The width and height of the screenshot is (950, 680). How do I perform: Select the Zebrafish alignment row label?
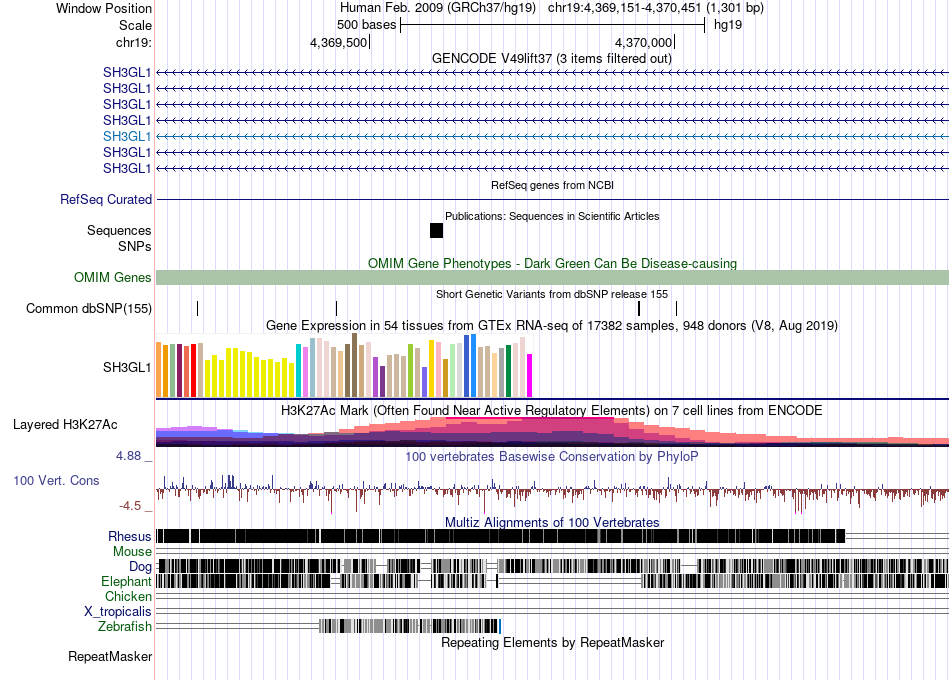click(125, 626)
